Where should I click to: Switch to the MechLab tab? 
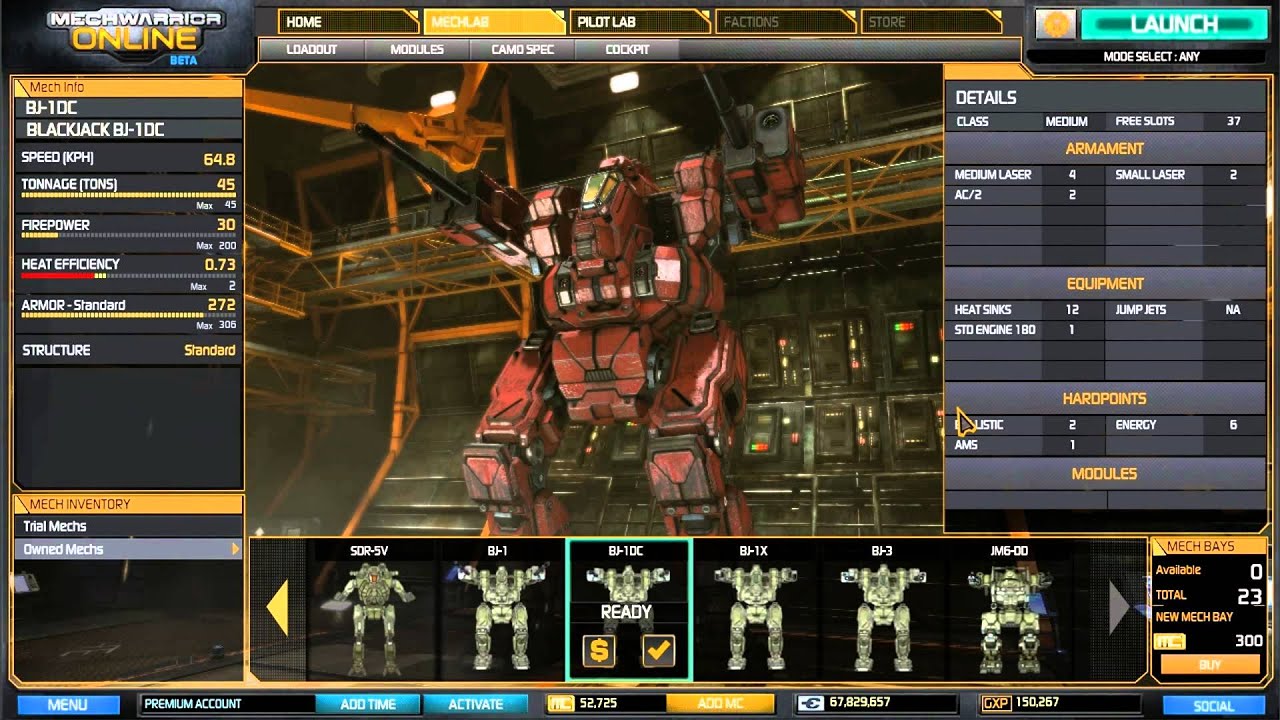[x=494, y=21]
